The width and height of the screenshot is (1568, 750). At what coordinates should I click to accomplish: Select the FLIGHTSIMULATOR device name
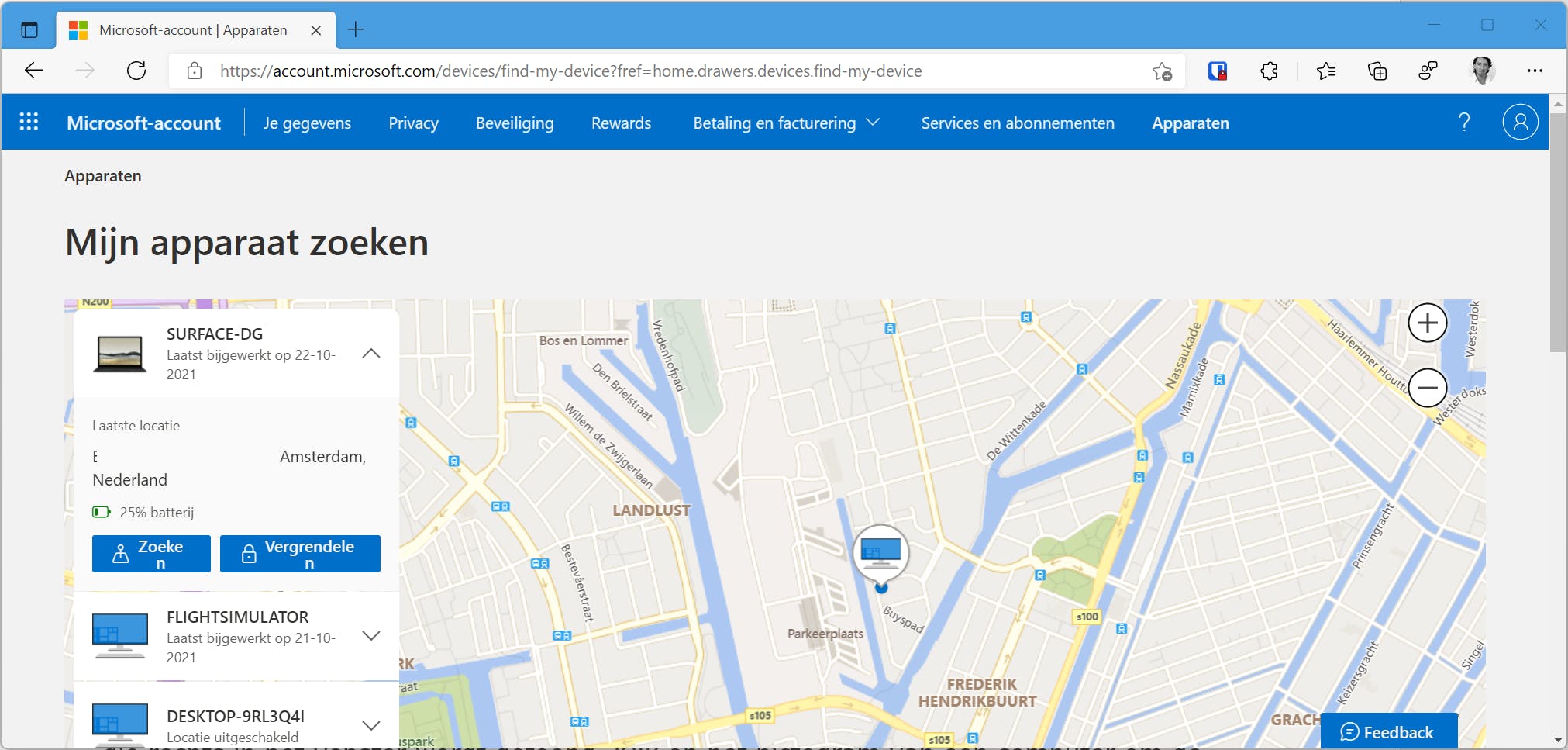(x=237, y=617)
